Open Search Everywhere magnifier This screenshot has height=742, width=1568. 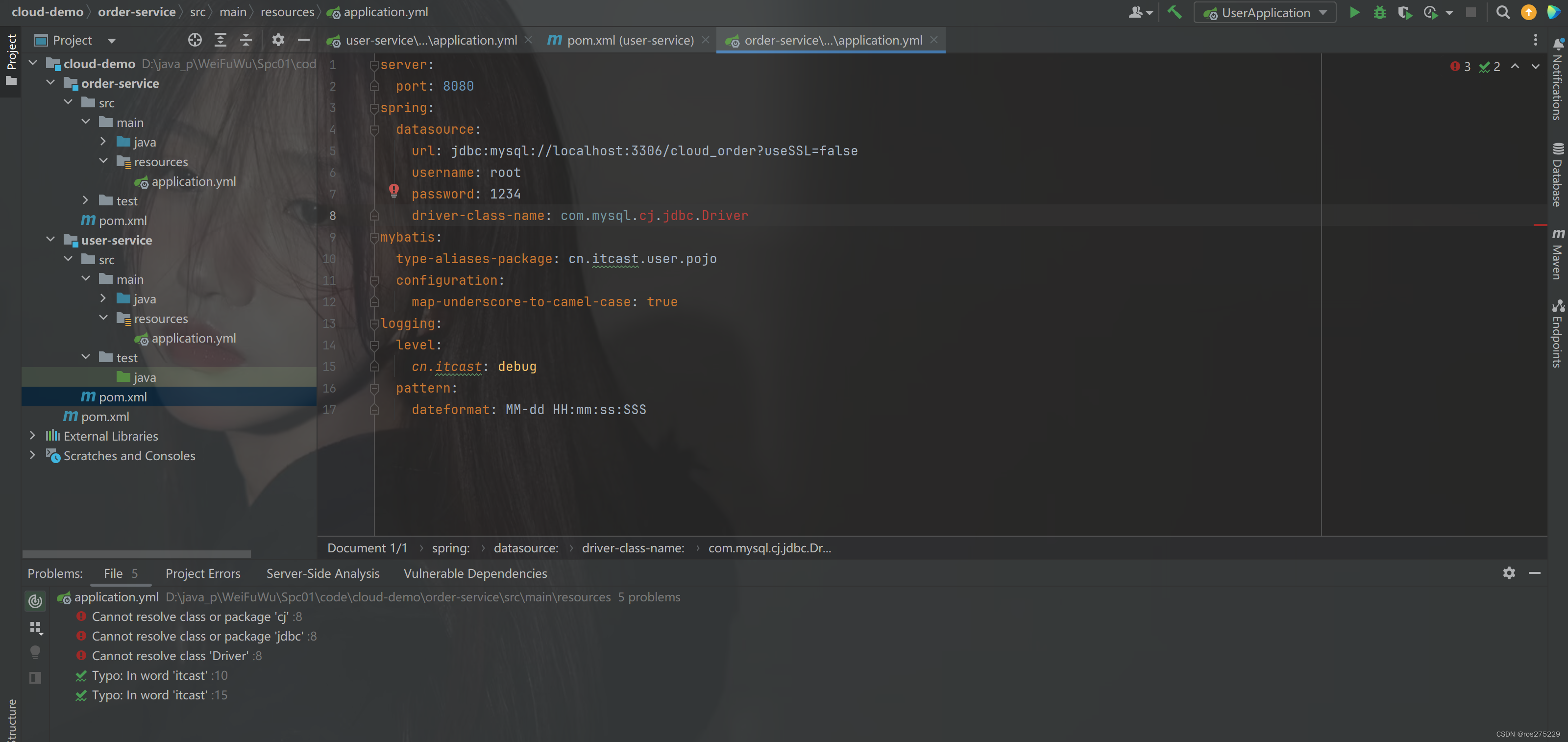click(x=1503, y=12)
